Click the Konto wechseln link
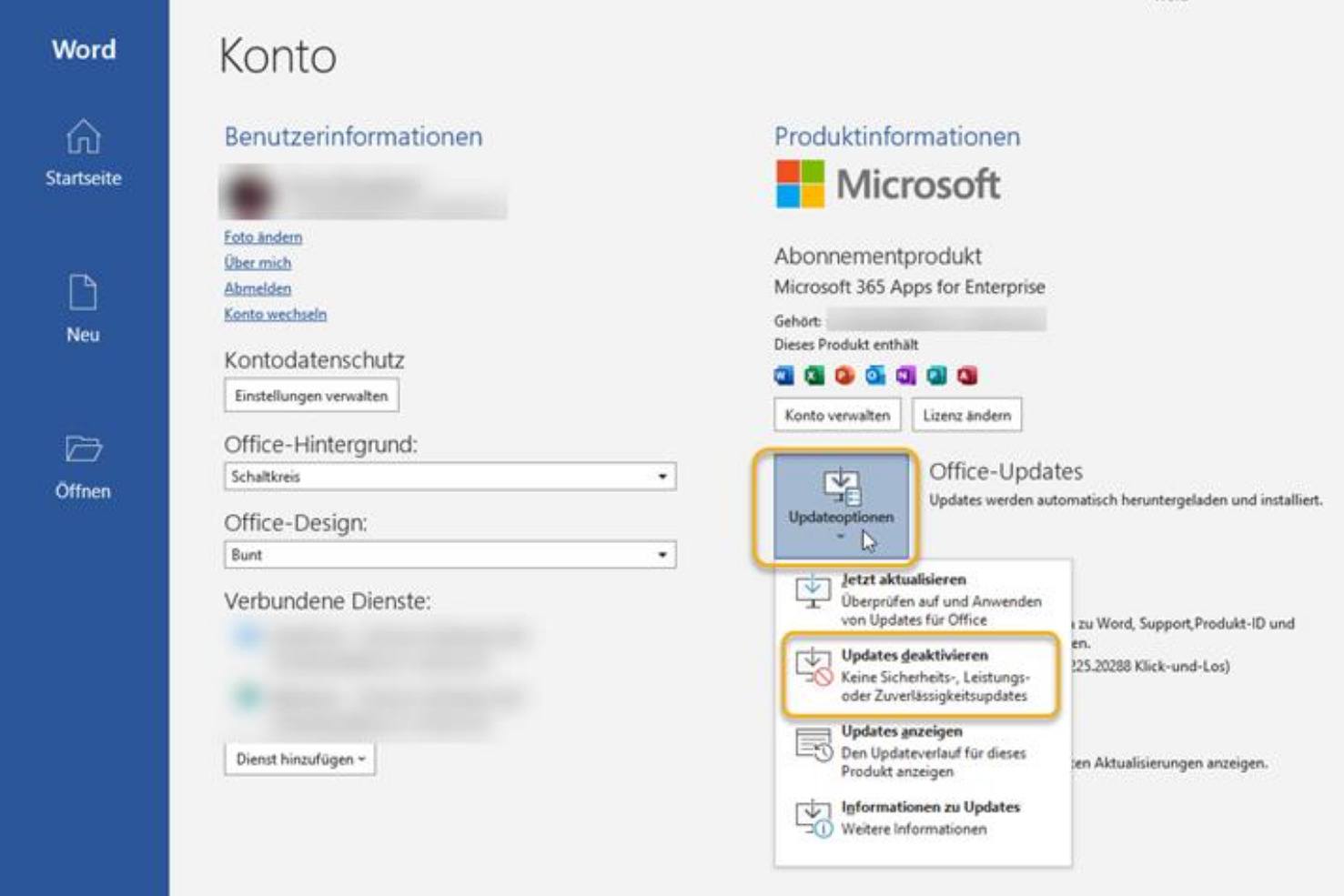The image size is (1344, 896). pos(275,314)
